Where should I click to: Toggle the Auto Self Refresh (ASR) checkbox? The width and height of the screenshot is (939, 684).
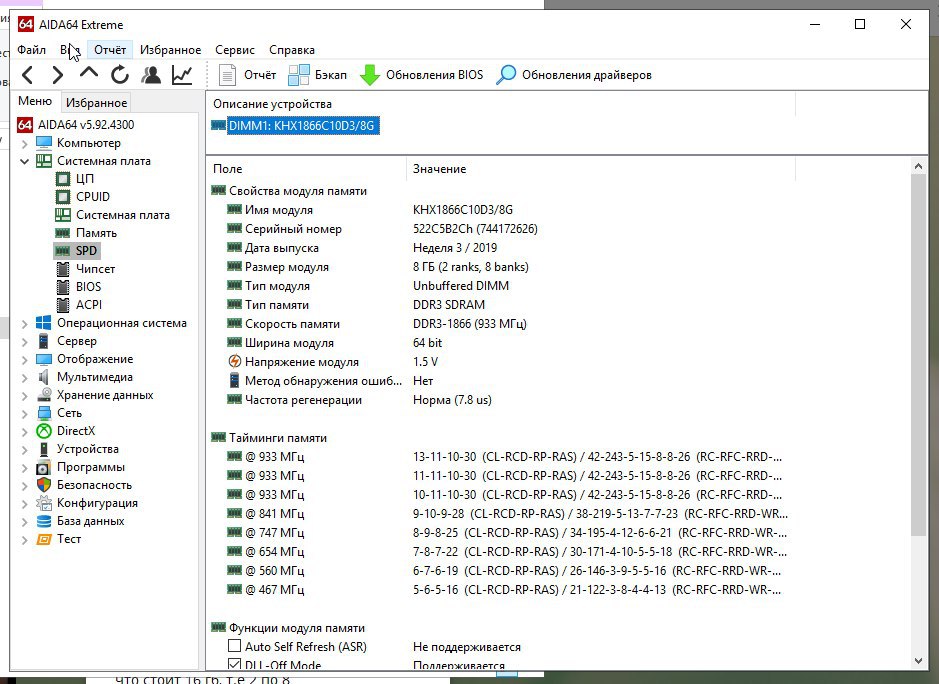tap(234, 646)
